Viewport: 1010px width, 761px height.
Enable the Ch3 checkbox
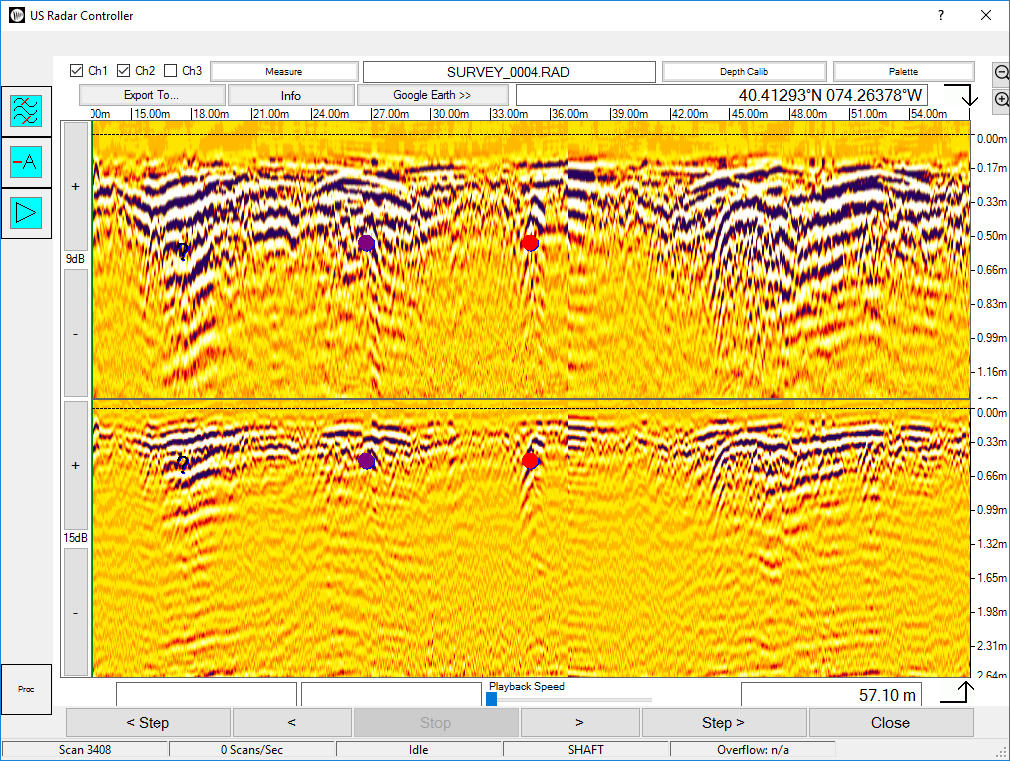click(171, 70)
